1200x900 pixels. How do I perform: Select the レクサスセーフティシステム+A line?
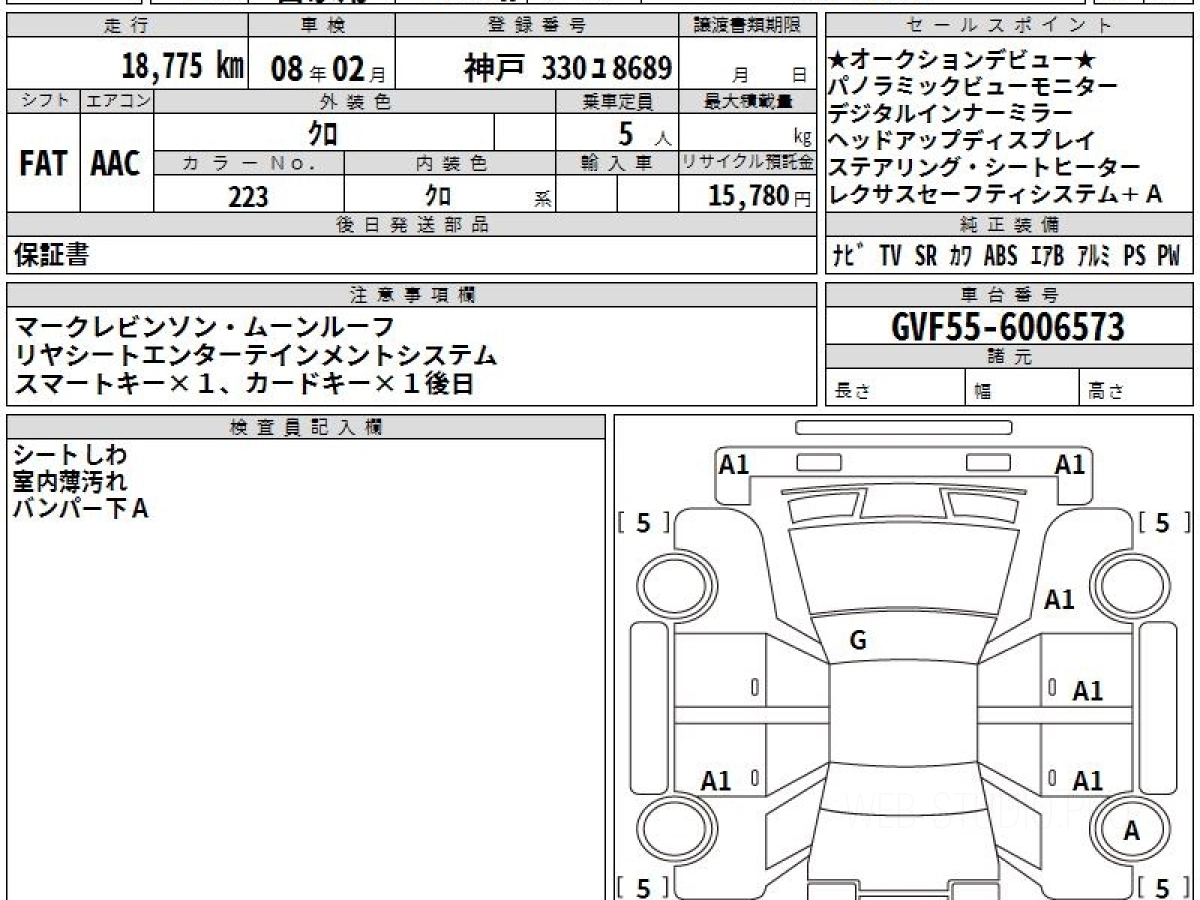tap(996, 195)
